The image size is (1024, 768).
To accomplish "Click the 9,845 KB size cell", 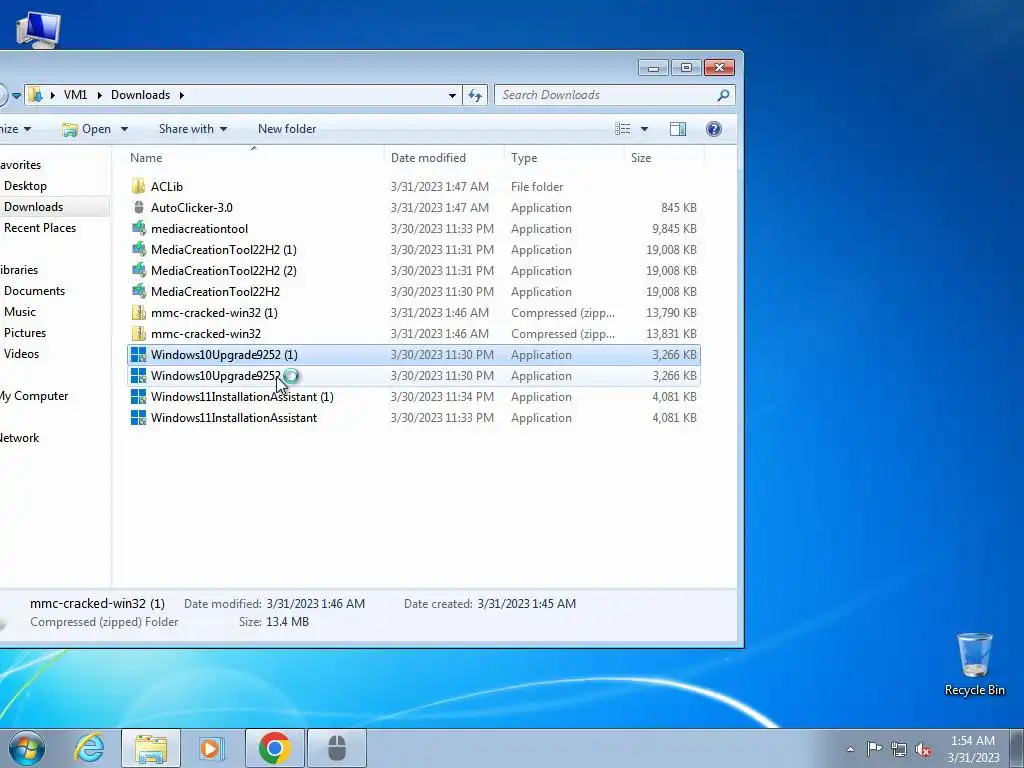I will pyautogui.click(x=674, y=229).
